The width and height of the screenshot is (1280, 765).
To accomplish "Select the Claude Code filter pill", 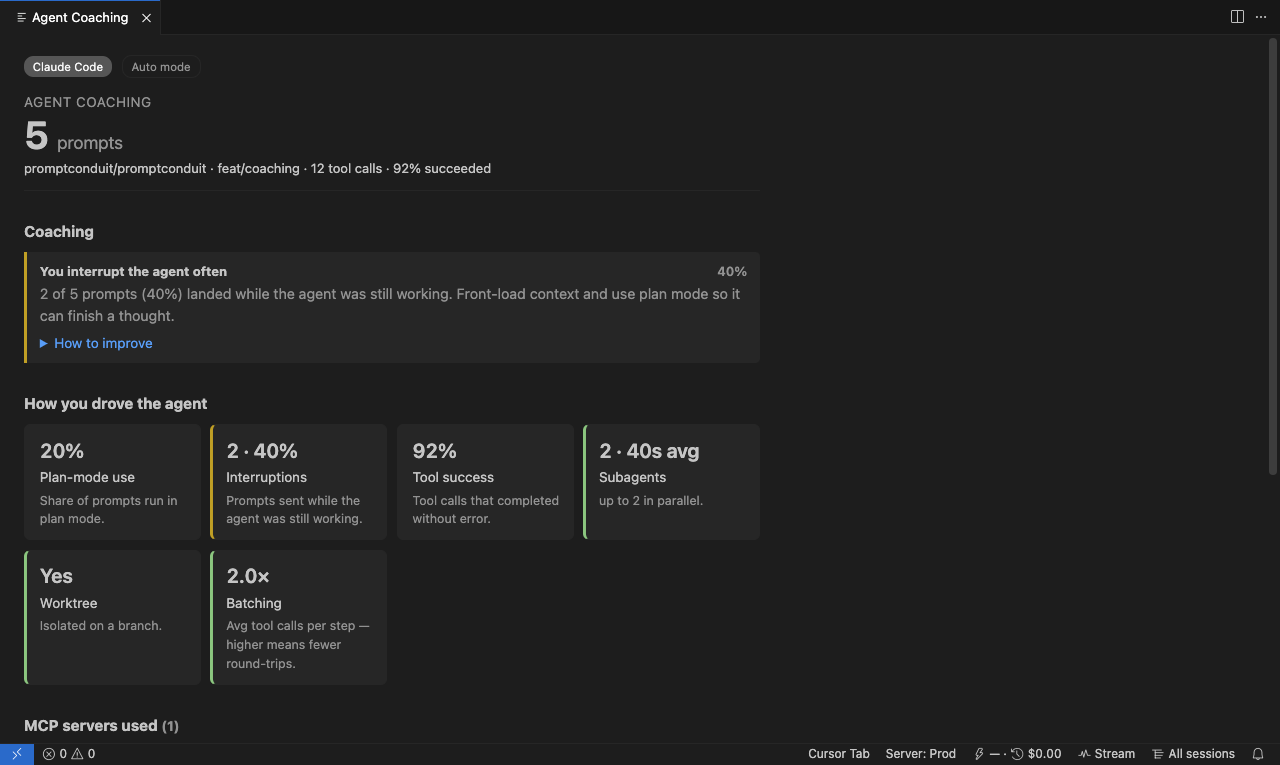I will tap(68, 67).
